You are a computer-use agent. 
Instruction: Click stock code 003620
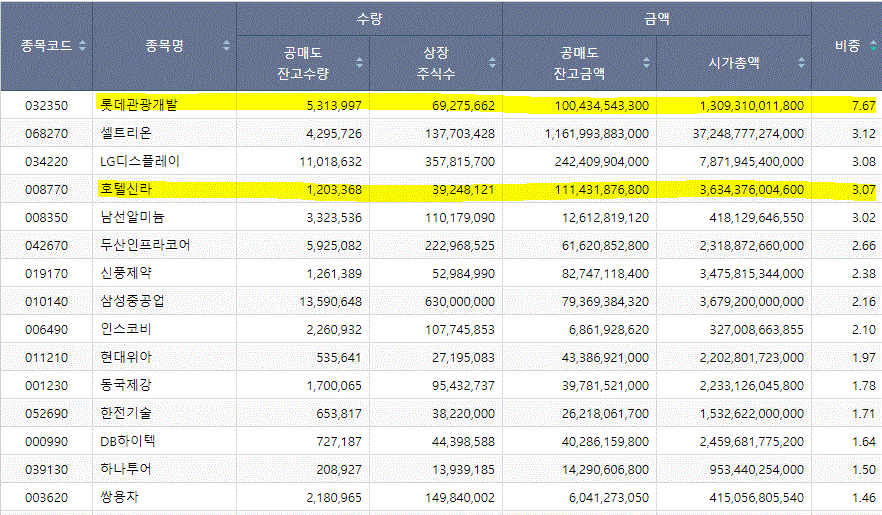[x=46, y=498]
